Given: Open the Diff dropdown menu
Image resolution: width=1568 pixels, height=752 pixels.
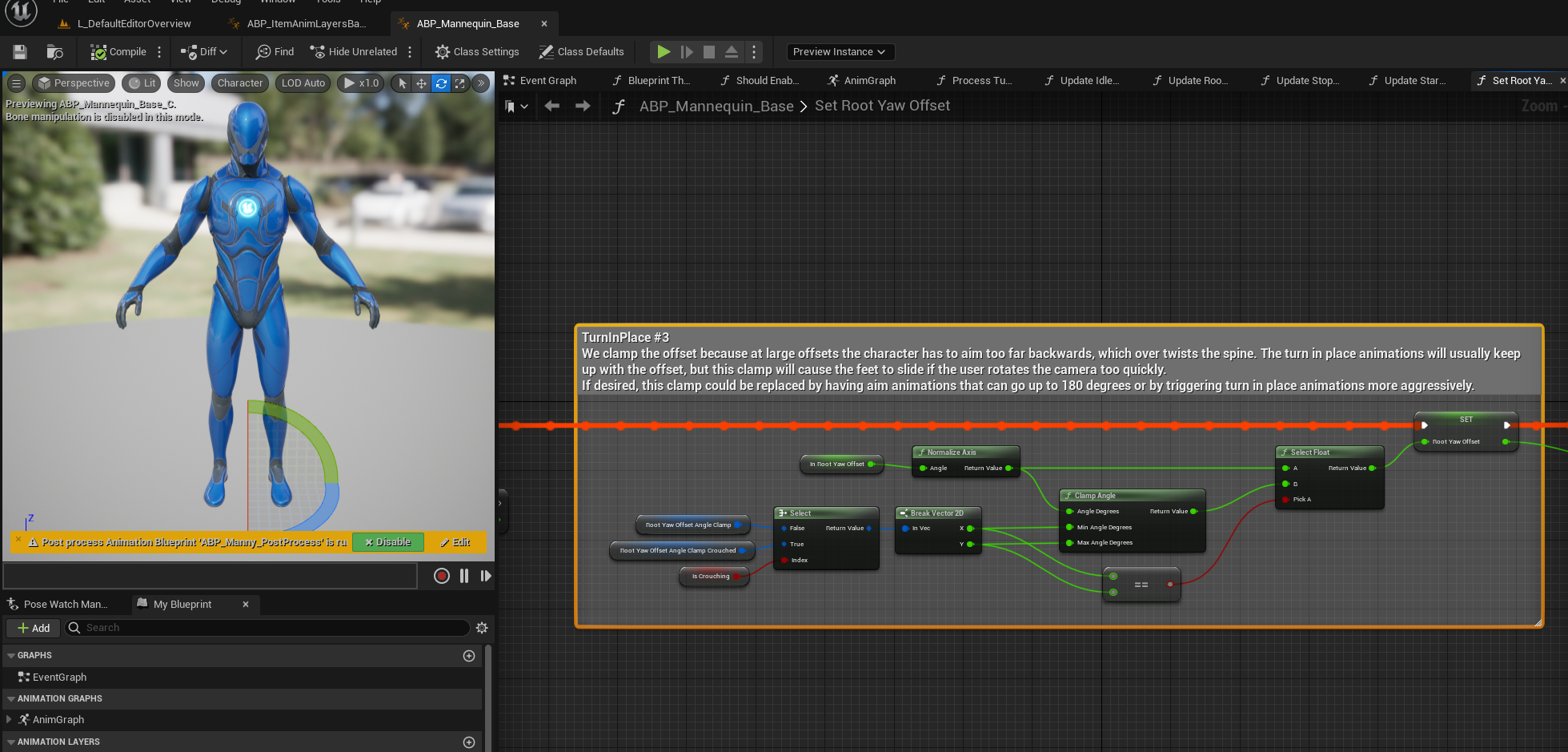Looking at the screenshot, I should click(x=205, y=52).
